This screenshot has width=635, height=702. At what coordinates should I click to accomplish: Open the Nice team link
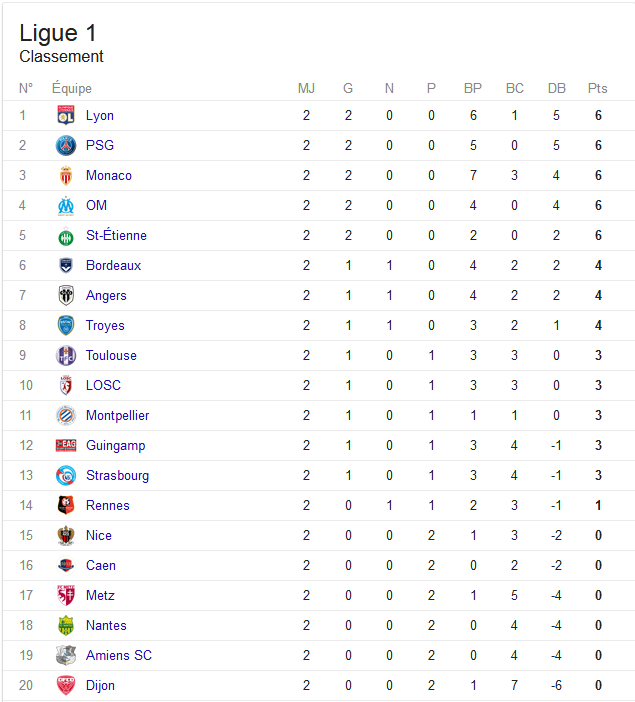coord(99,535)
